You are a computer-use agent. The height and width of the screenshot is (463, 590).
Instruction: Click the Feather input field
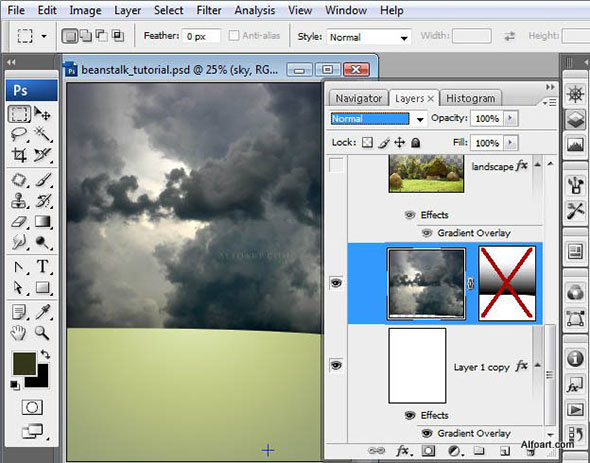201,37
